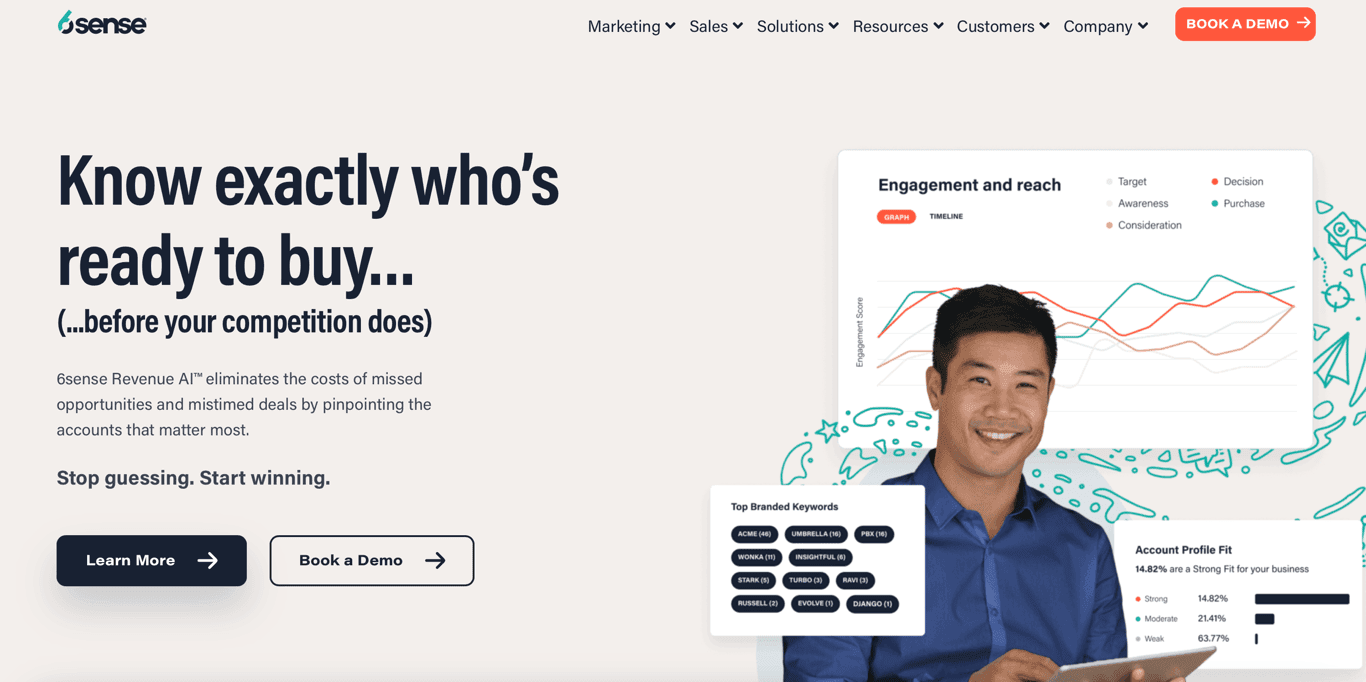Click the arrow in header BOOK A DEMO
The width and height of the screenshot is (1366, 682).
[x=1303, y=23]
